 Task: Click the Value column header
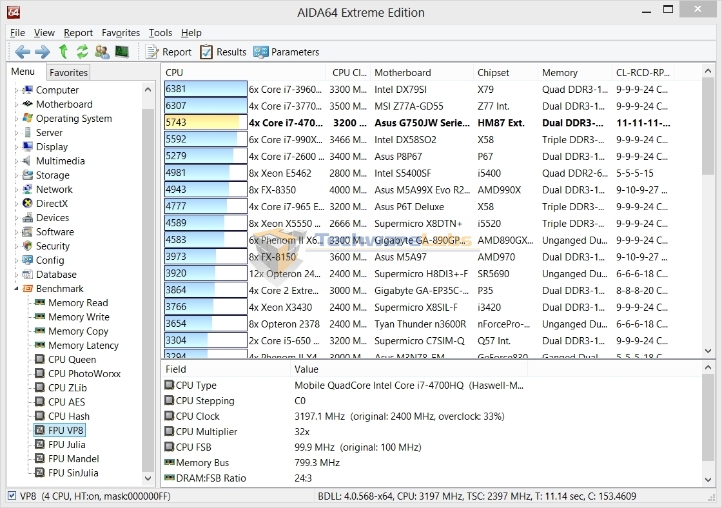(409, 369)
